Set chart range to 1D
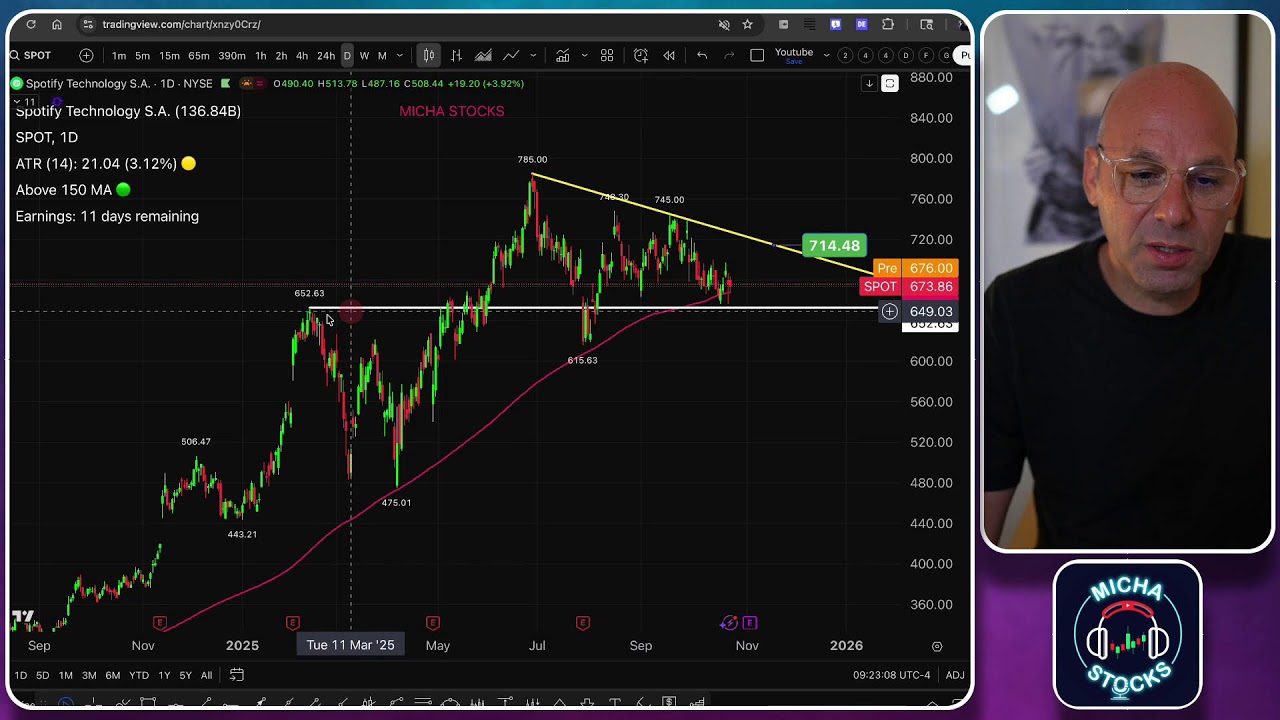The image size is (1280, 720). pyautogui.click(x=20, y=676)
